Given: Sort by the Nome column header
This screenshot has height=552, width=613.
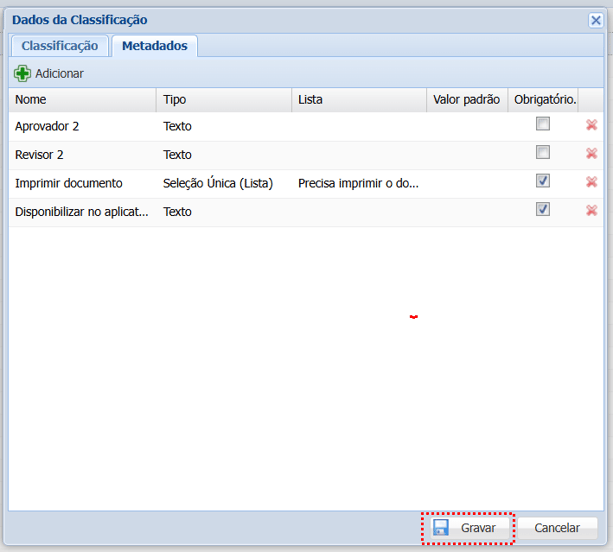Looking at the screenshot, I should click(82, 99).
